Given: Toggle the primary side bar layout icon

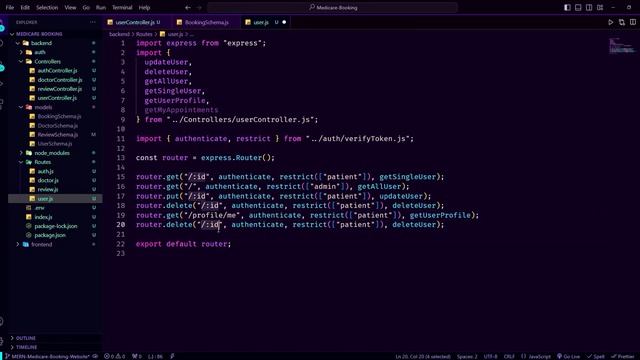Looking at the screenshot, I should 567,7.
